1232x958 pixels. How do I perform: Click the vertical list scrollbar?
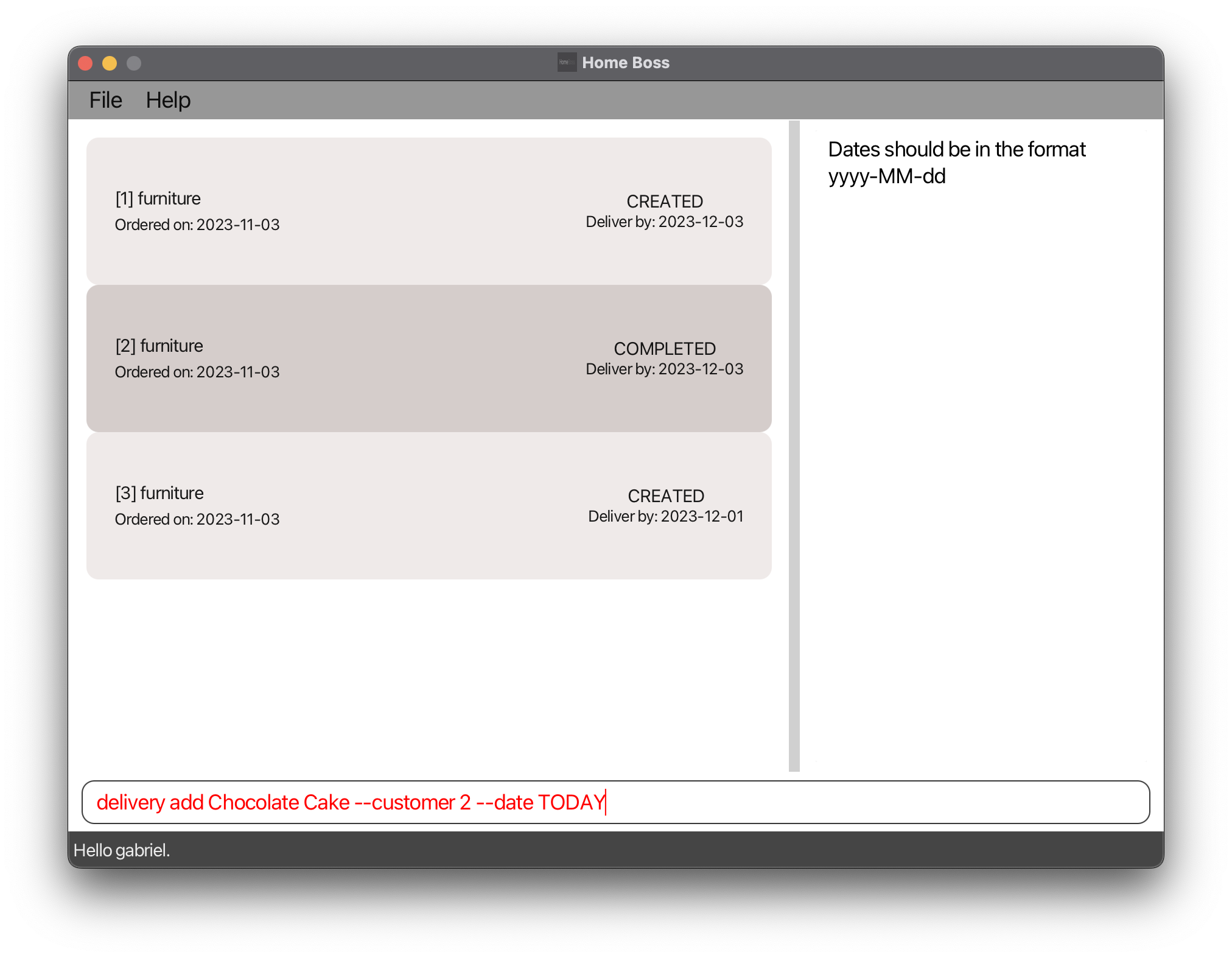[x=794, y=446]
